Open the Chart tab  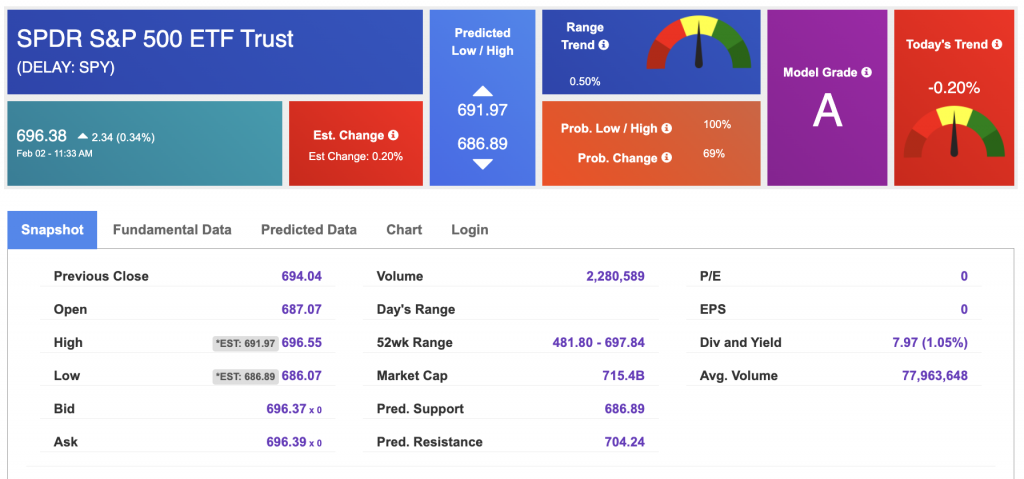tap(404, 229)
